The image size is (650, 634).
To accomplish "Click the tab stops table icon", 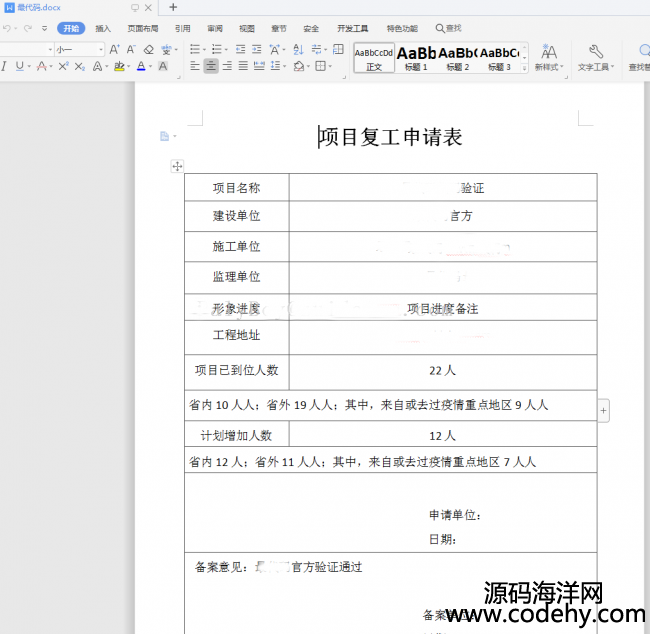I will [x=338, y=49].
